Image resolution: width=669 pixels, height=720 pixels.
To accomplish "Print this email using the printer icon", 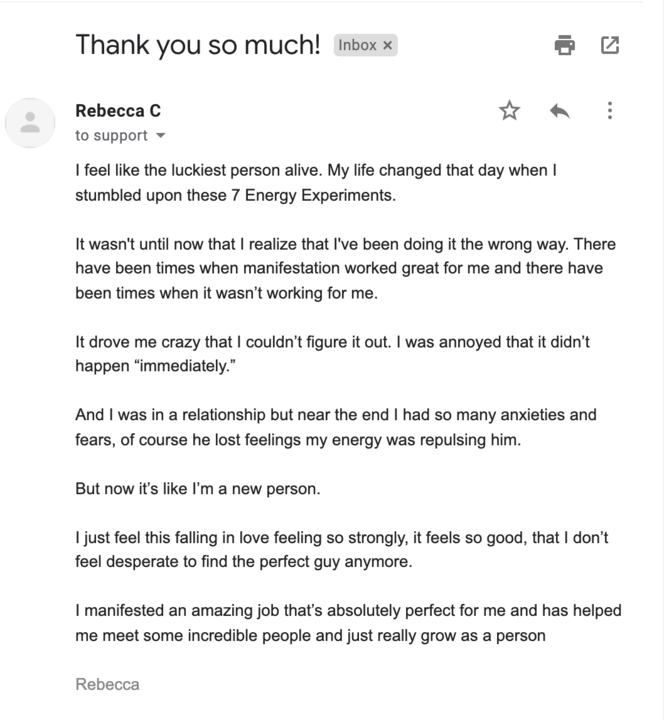I will tap(564, 45).
